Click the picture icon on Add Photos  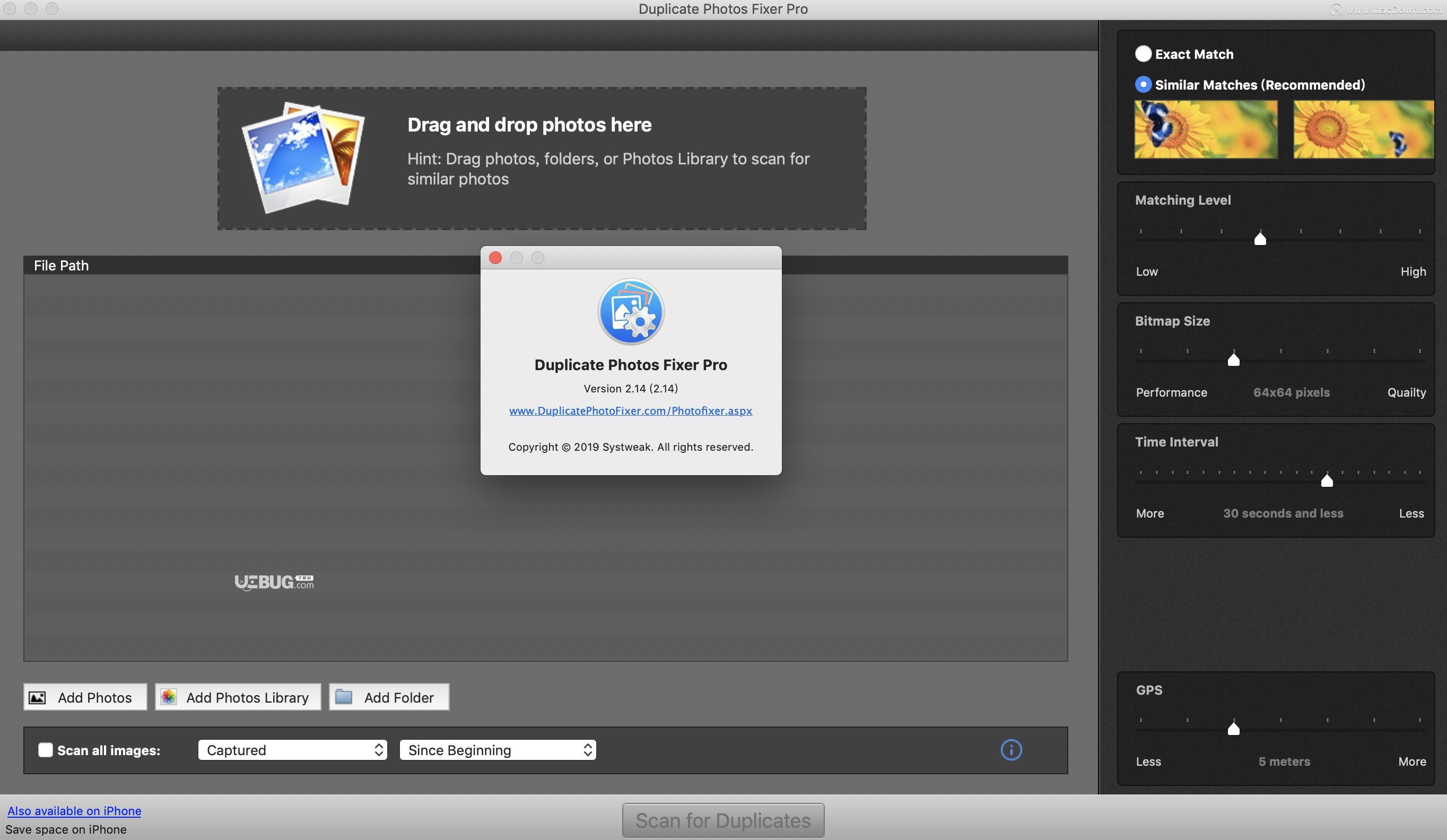tap(37, 697)
